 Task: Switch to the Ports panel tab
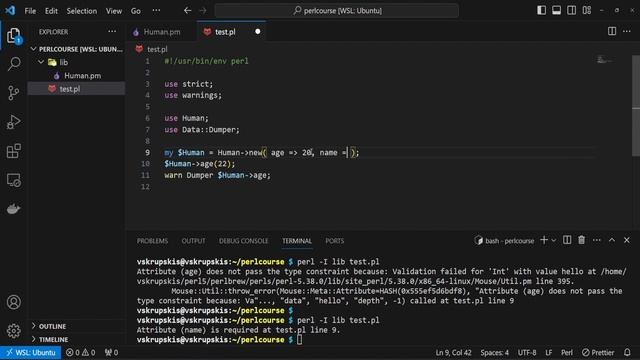coord(335,241)
